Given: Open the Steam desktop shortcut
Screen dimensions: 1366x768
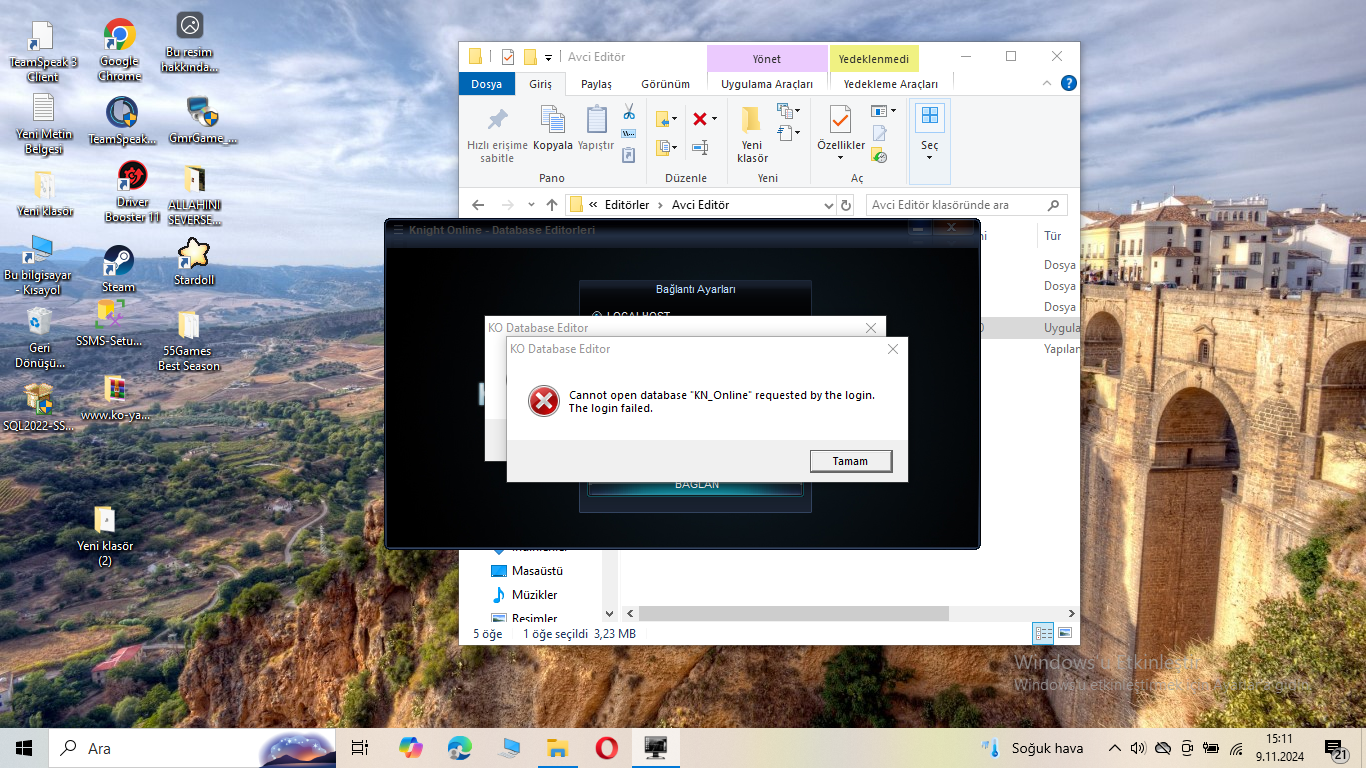Looking at the screenshot, I should pos(118,268).
